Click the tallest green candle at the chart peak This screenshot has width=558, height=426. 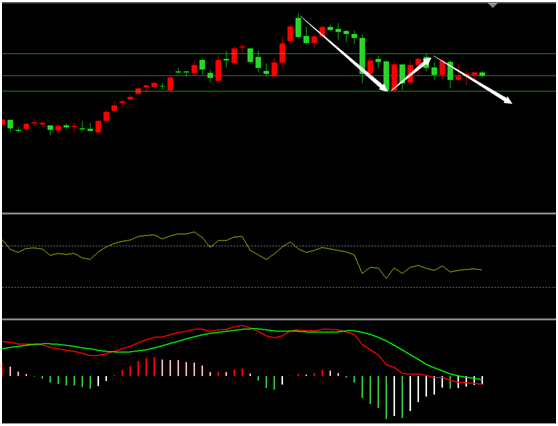click(x=298, y=26)
